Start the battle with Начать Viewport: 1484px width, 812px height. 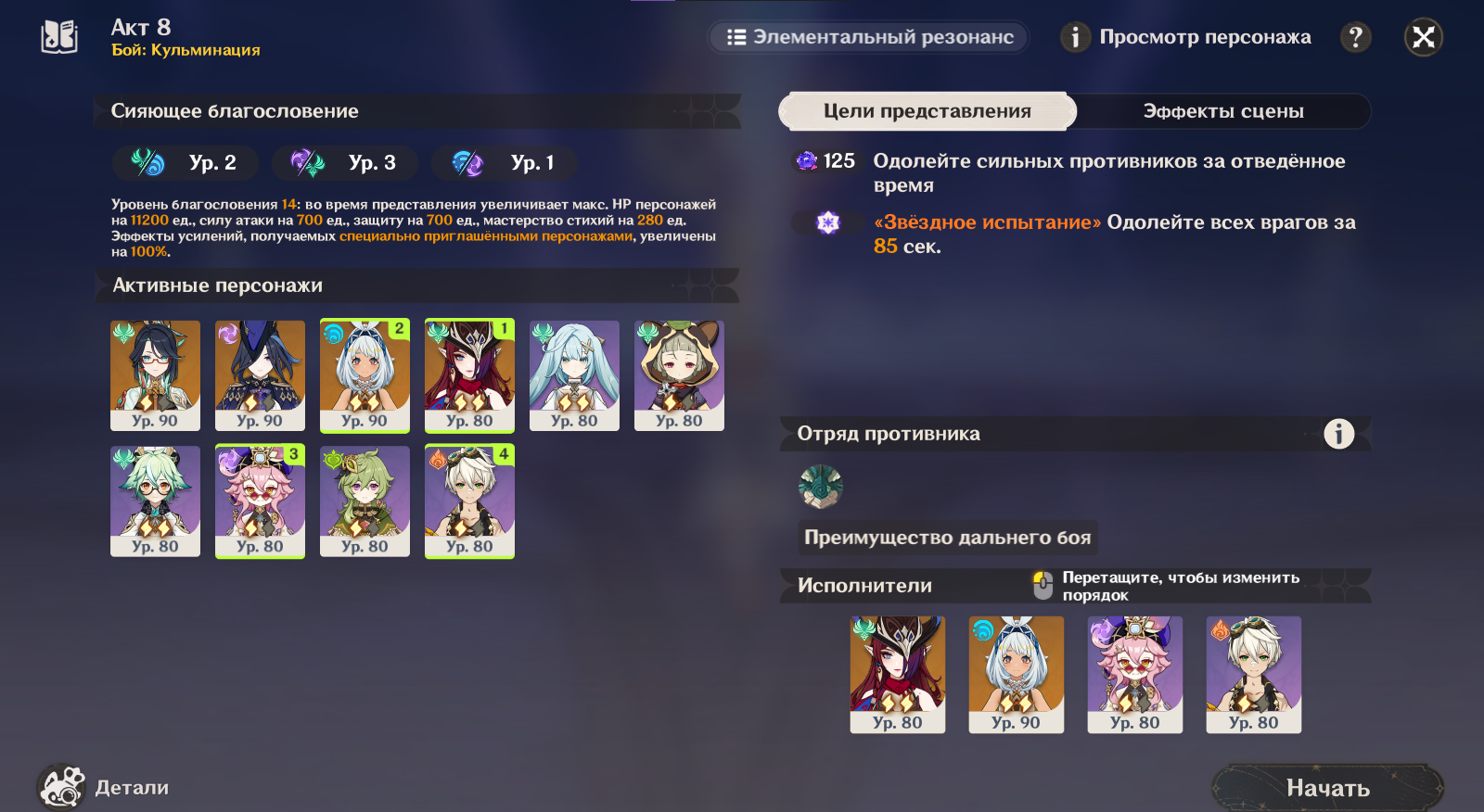[x=1327, y=788]
